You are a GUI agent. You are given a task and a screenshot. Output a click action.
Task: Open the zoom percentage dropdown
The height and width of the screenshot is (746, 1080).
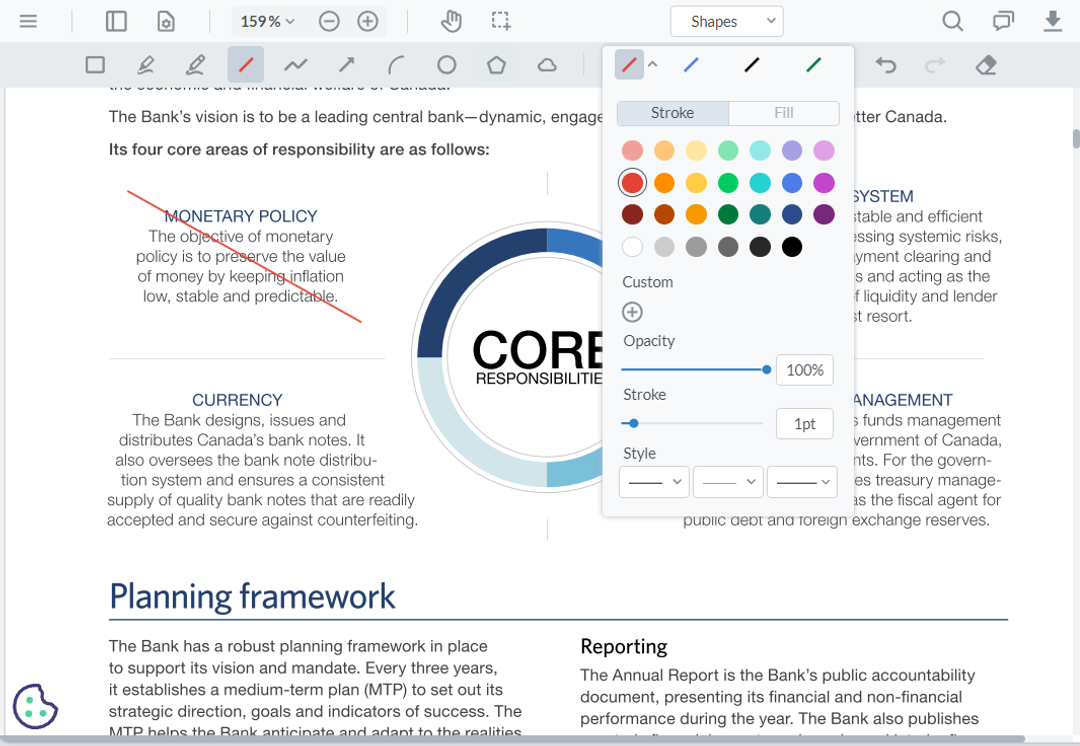[266, 20]
